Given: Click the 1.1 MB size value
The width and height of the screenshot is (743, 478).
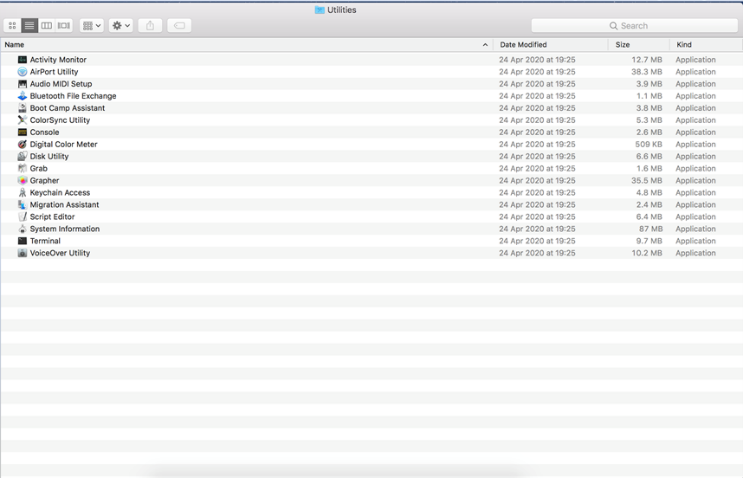Looking at the screenshot, I should [649, 96].
